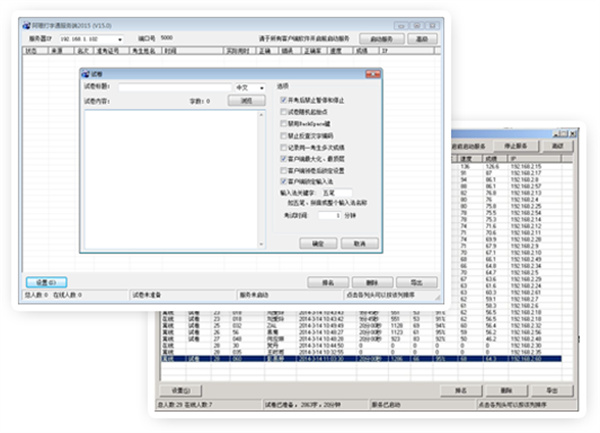This screenshot has height=433, width=600.
Task: Click 高级 button in front window
Action: (423, 38)
